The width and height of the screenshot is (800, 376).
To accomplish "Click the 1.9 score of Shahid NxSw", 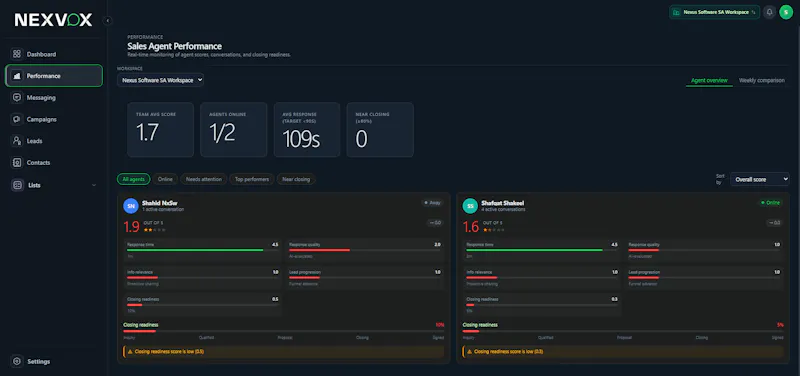I will 131,227.
